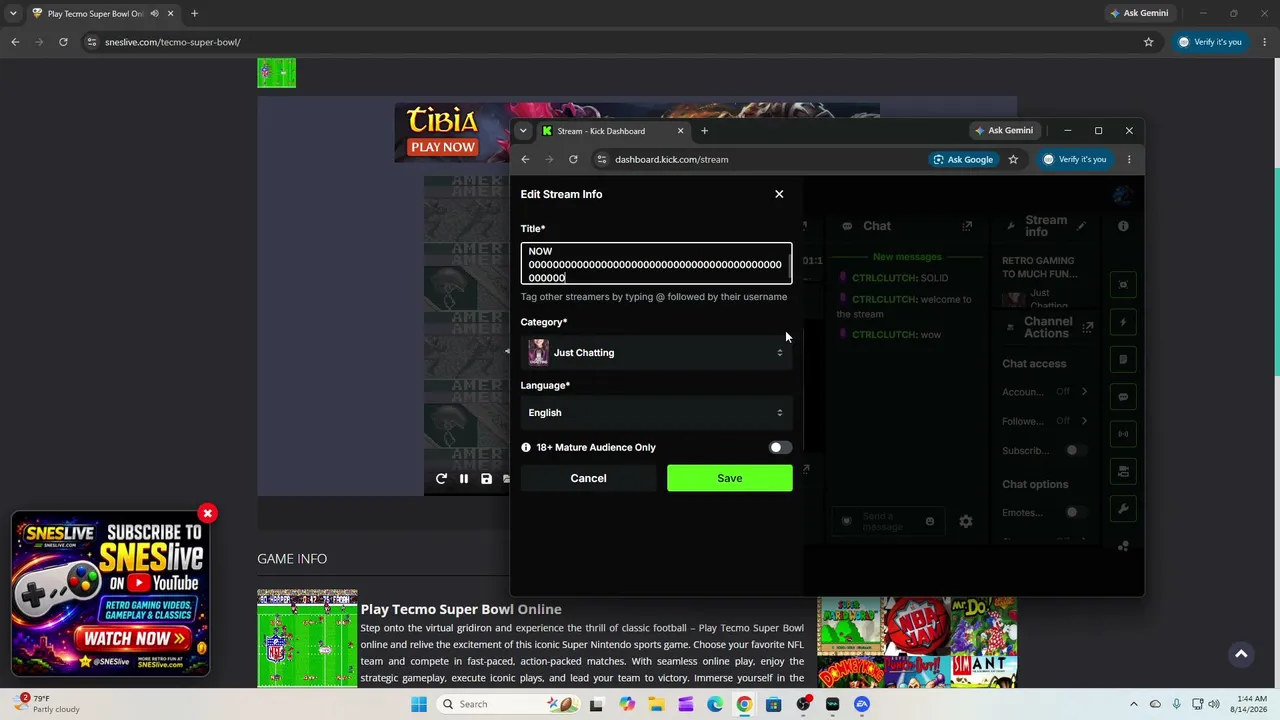Open chat settings gear icon
The image size is (1280, 720).
(966, 521)
